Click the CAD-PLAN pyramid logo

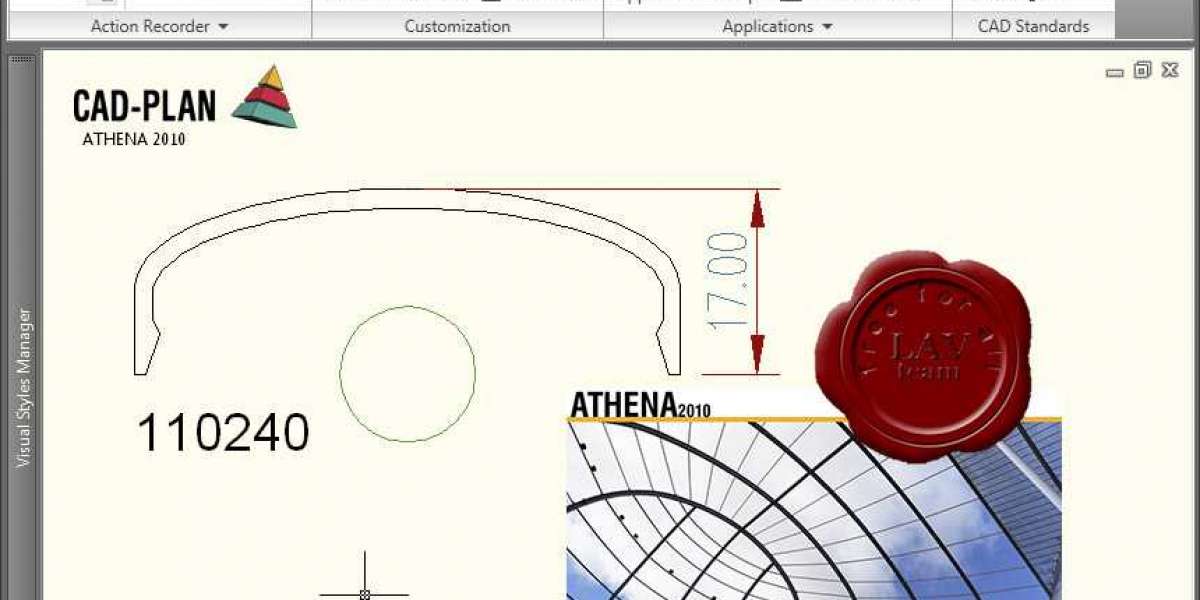(x=265, y=97)
